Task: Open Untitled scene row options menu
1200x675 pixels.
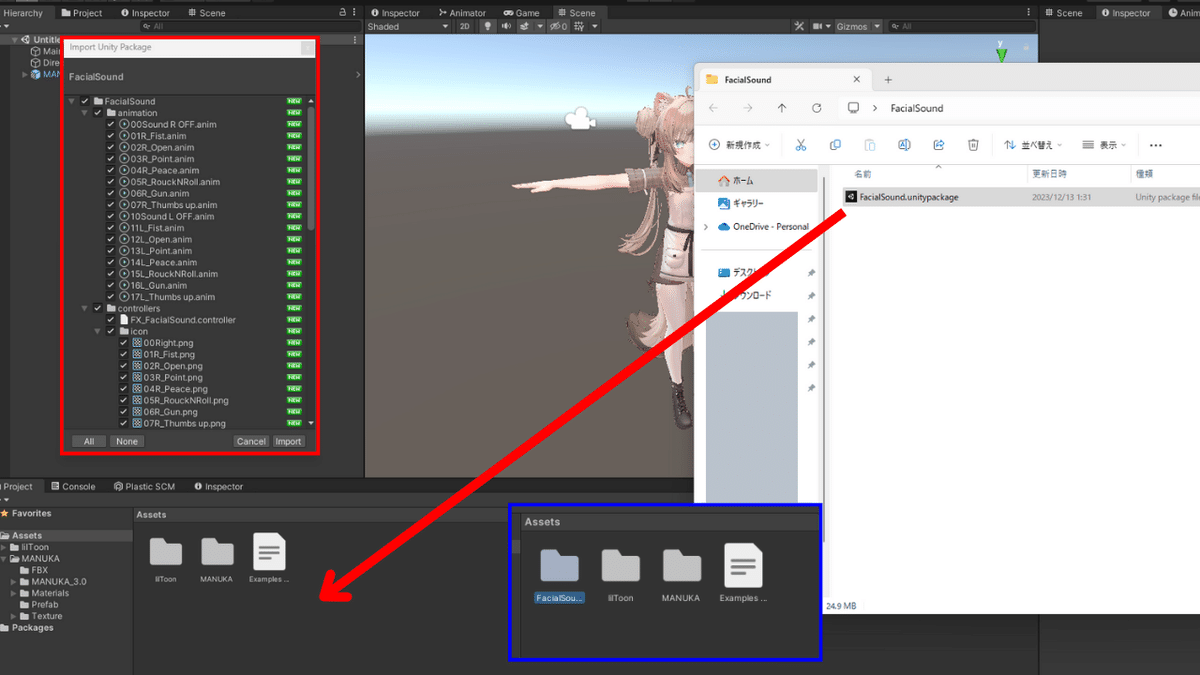Action: coord(355,40)
